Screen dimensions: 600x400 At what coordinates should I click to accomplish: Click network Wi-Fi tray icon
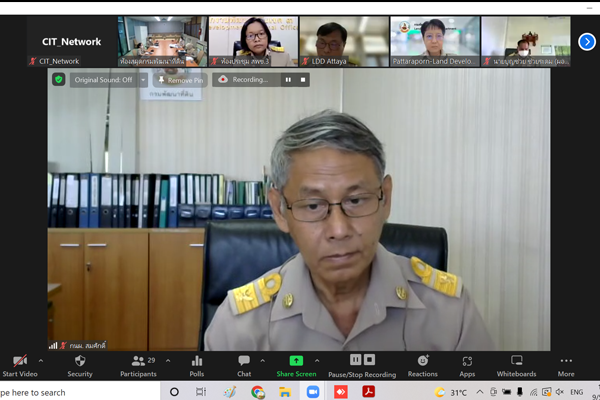point(533,392)
